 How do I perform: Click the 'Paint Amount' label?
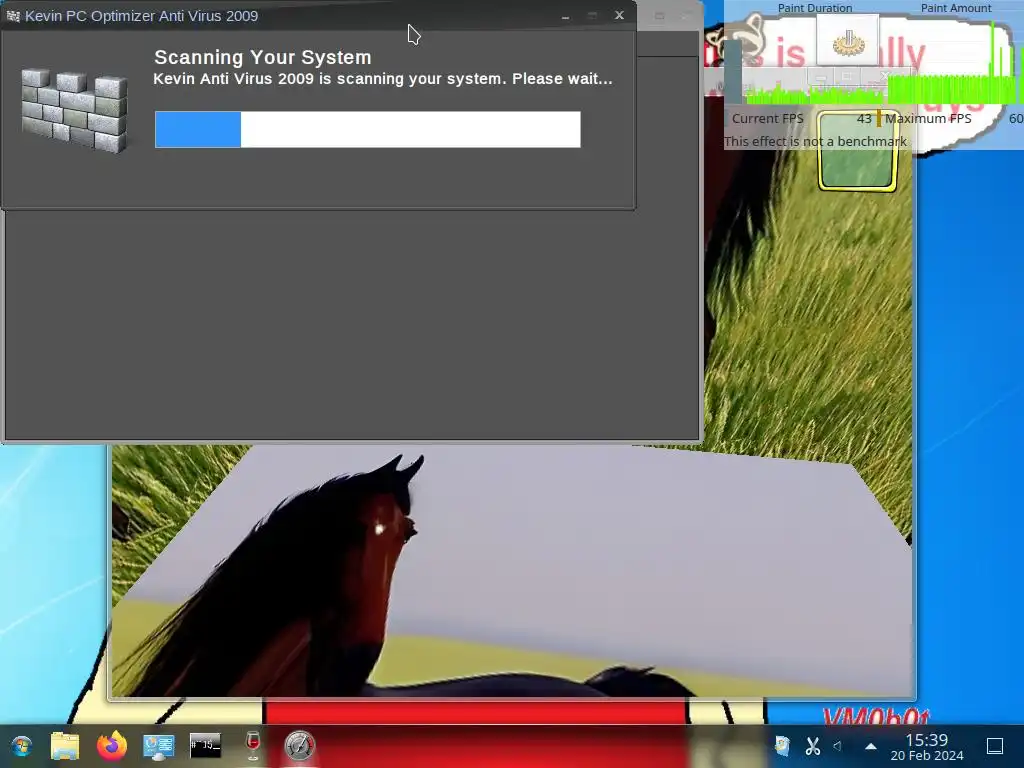point(955,8)
